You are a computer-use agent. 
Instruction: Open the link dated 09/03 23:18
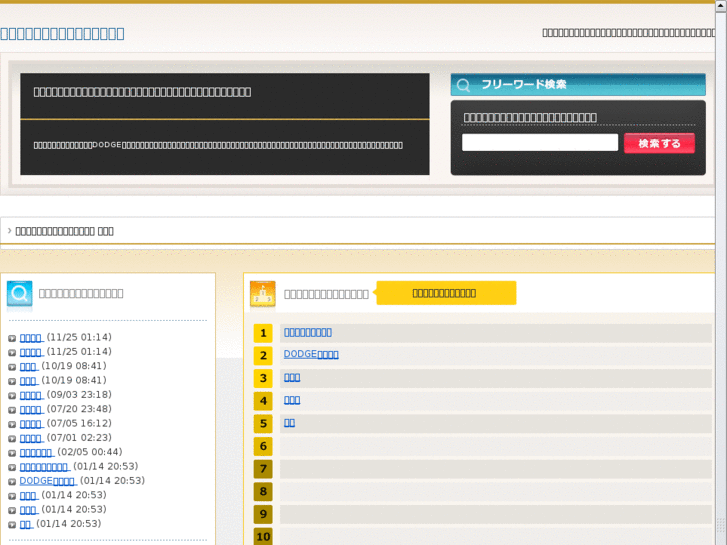coord(31,395)
